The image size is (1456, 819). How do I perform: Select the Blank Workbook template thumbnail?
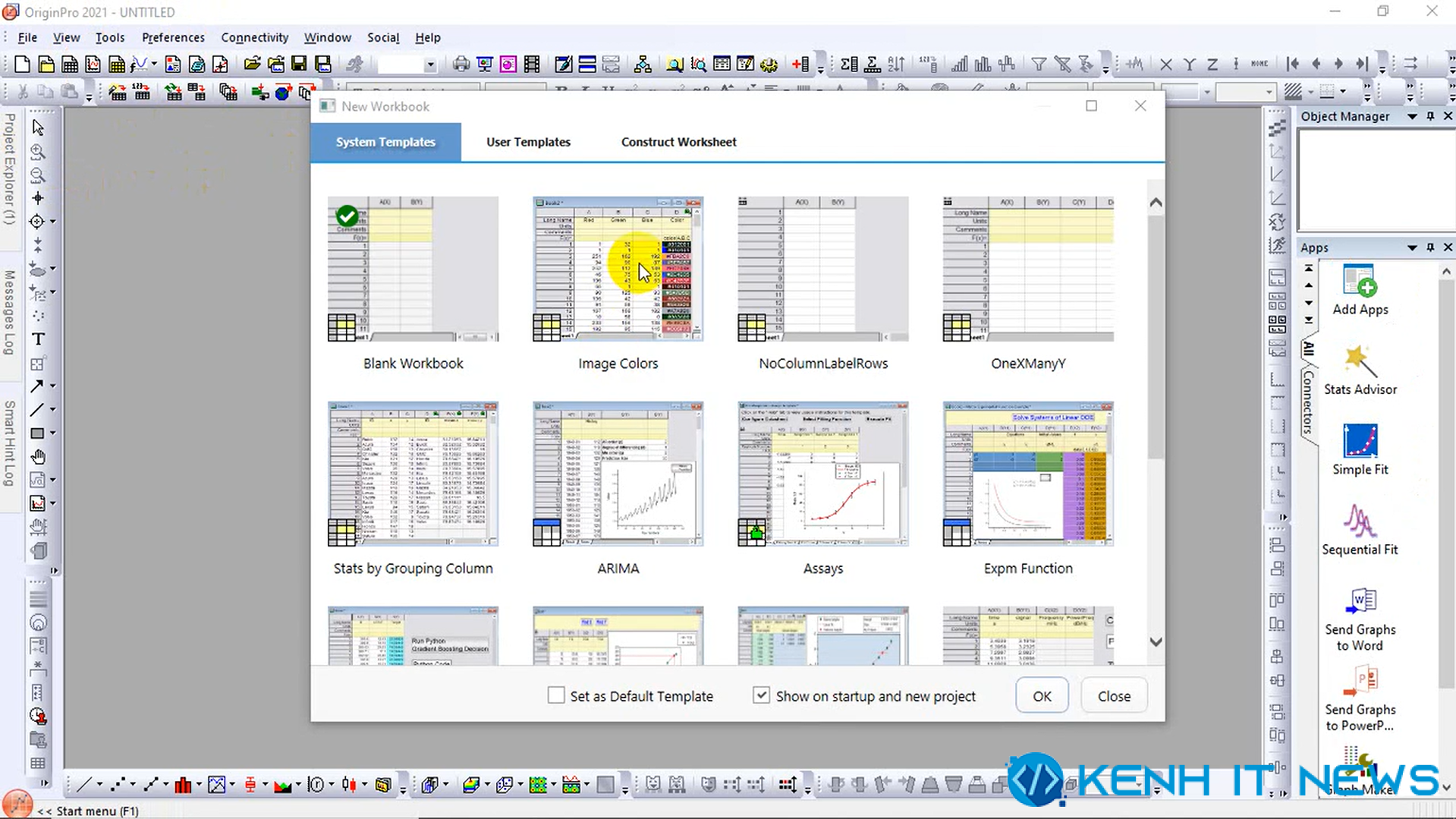[x=413, y=269]
